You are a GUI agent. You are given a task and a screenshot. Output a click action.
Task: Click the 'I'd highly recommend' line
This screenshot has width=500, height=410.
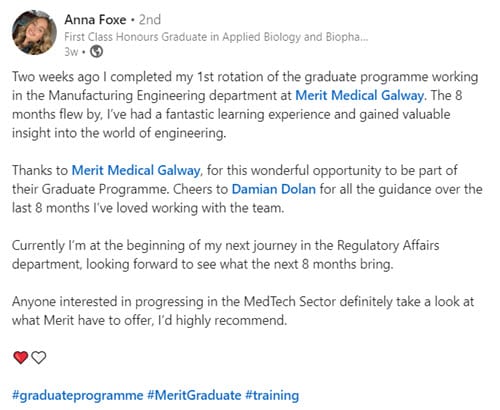149,320
